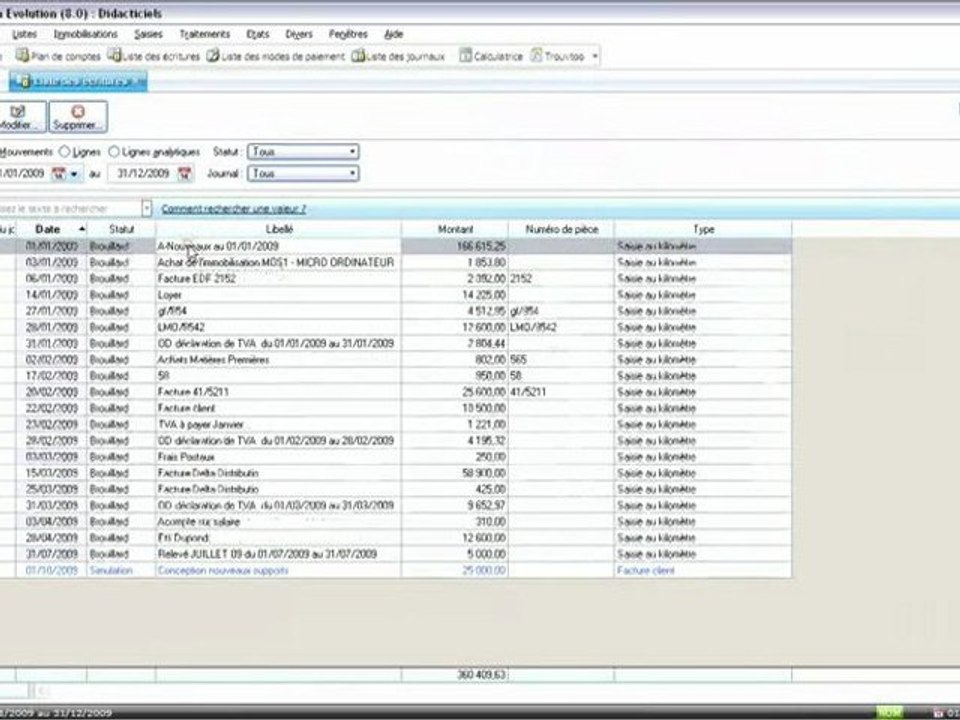Select the Liste des écritures tab
The height and width of the screenshot is (720, 960).
[78, 81]
